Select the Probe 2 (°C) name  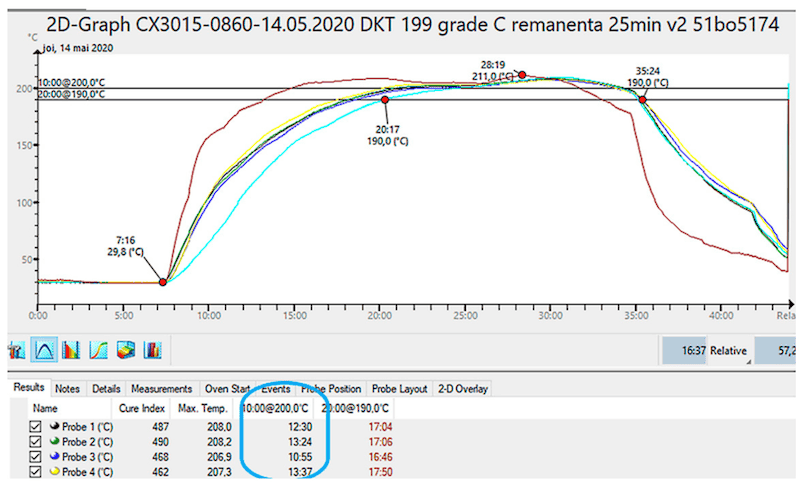[87, 442]
